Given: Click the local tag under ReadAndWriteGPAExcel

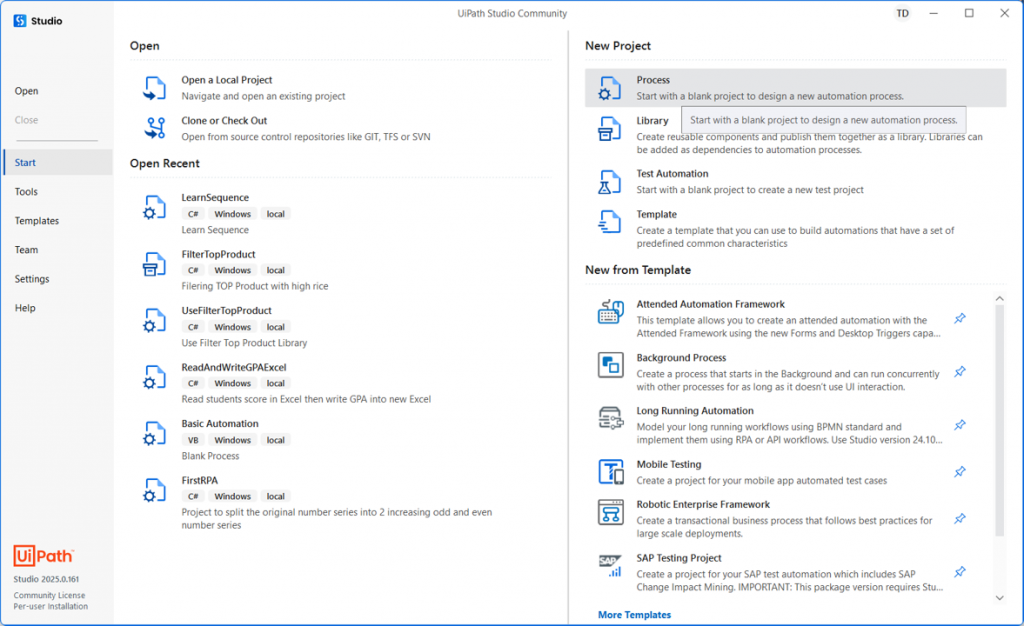Looking at the screenshot, I should pos(276,384).
